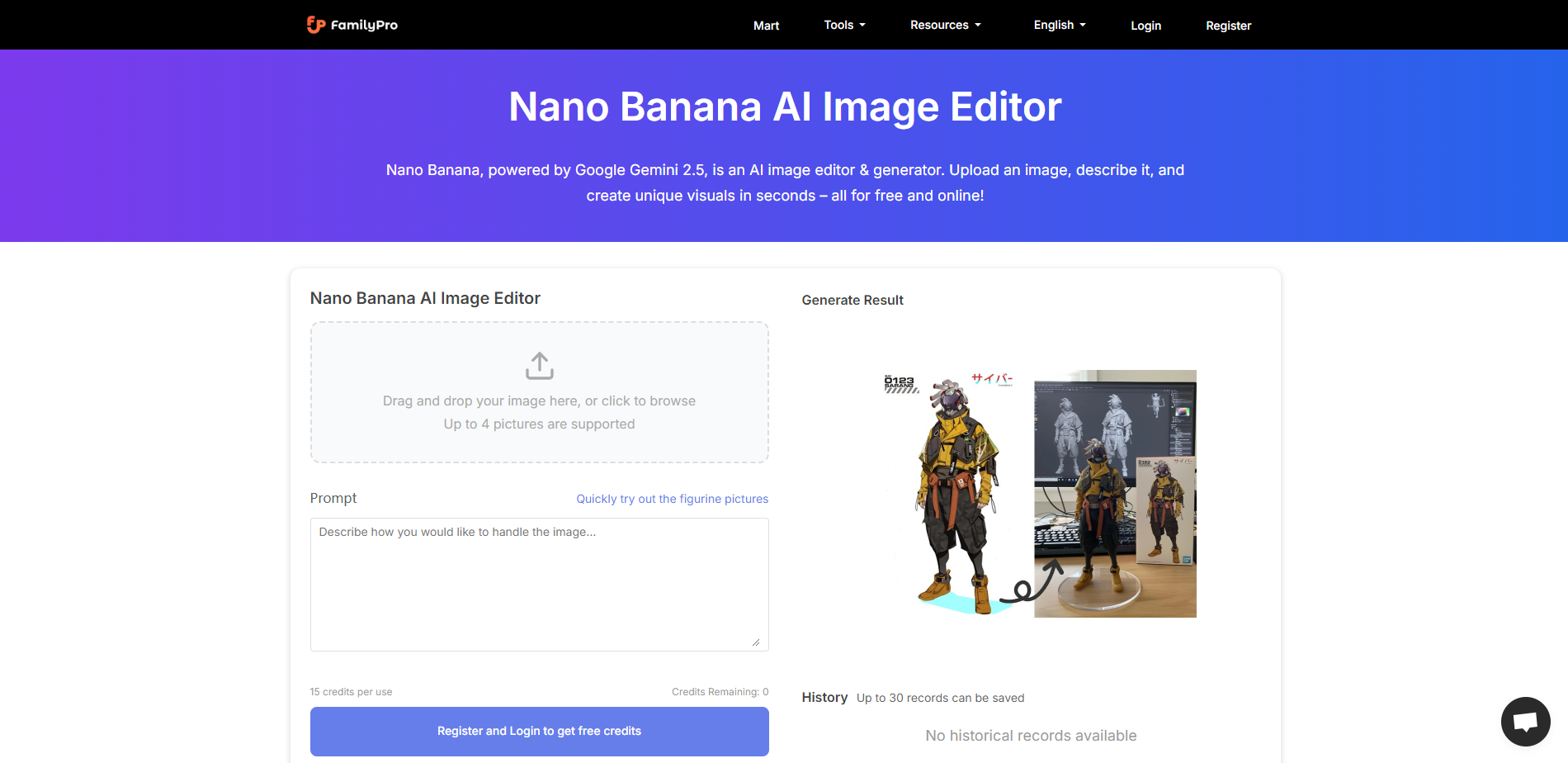Click the Generate Result heading
The image size is (1568, 763).
852,300
